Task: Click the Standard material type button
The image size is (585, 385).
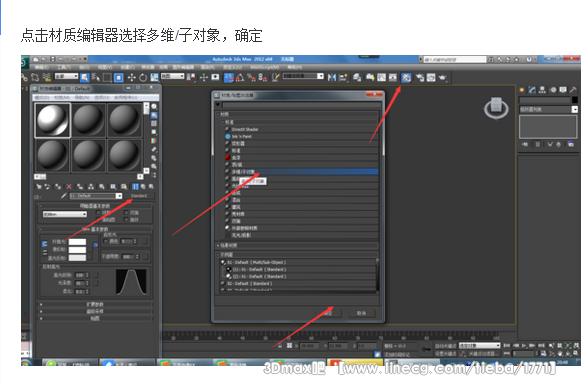Action: (140, 196)
